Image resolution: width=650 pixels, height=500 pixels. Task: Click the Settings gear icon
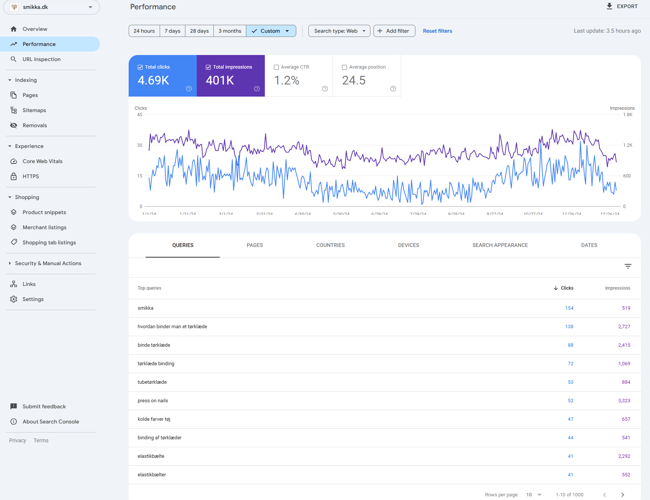[x=14, y=299]
